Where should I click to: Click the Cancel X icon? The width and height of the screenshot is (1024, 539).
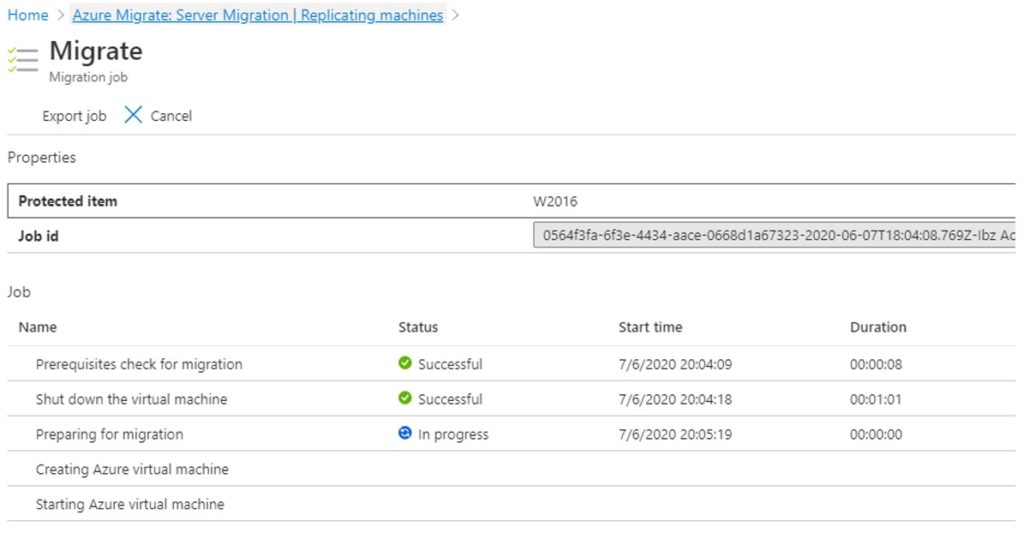pos(133,115)
